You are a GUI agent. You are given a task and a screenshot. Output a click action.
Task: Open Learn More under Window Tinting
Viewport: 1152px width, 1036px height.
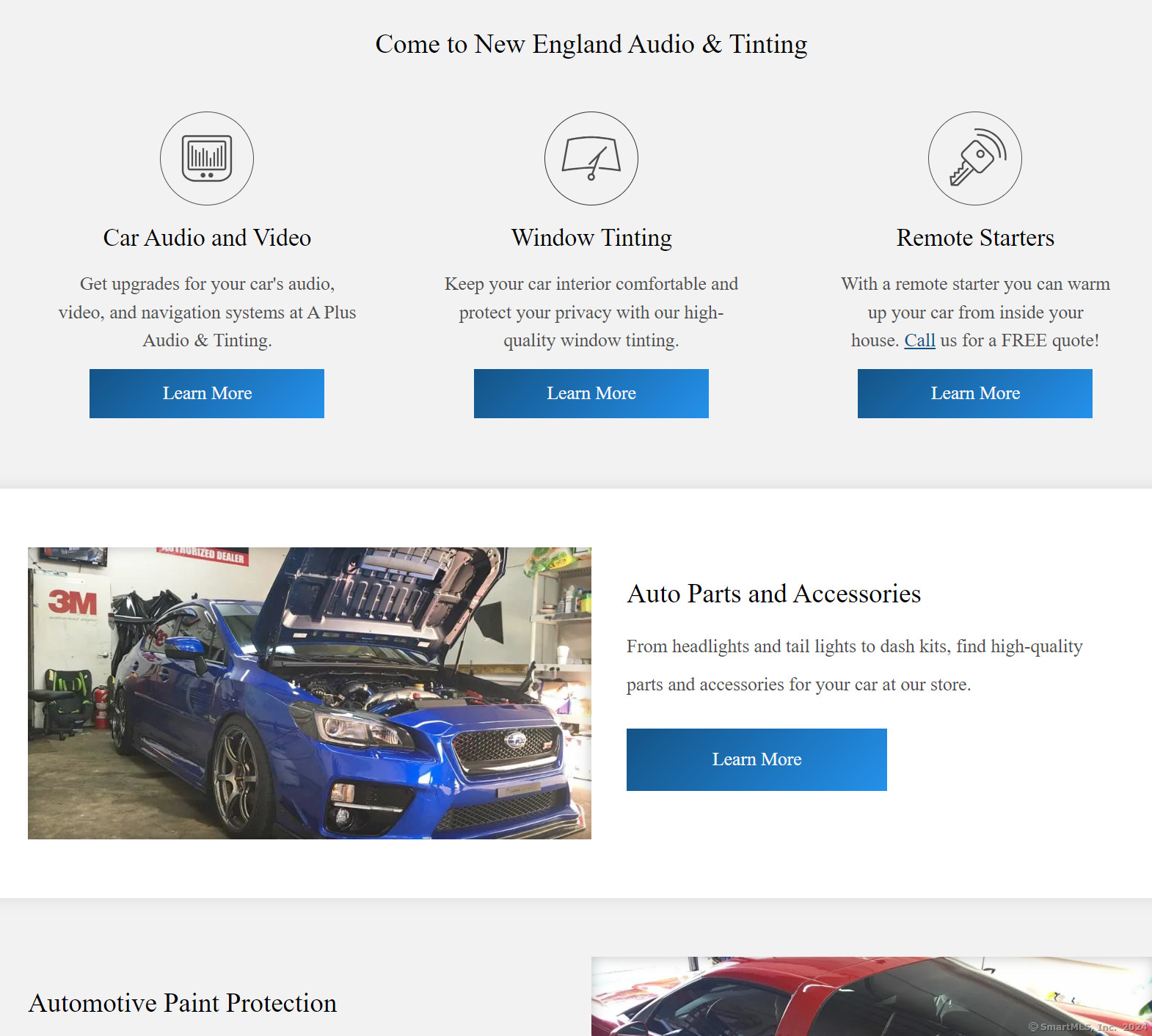tap(591, 393)
